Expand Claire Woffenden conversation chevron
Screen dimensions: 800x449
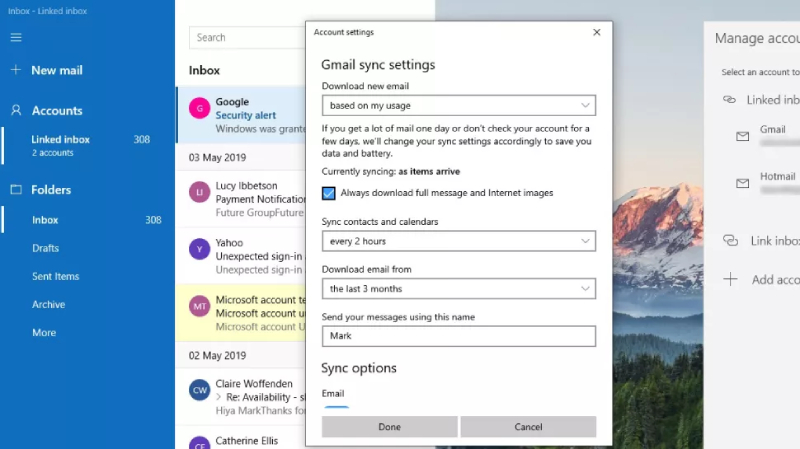pyautogui.click(x=219, y=397)
